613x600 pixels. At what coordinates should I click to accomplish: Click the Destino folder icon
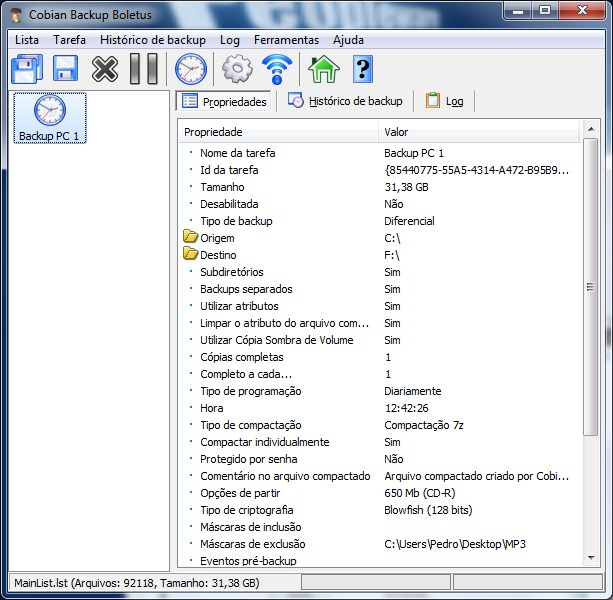coord(190,253)
